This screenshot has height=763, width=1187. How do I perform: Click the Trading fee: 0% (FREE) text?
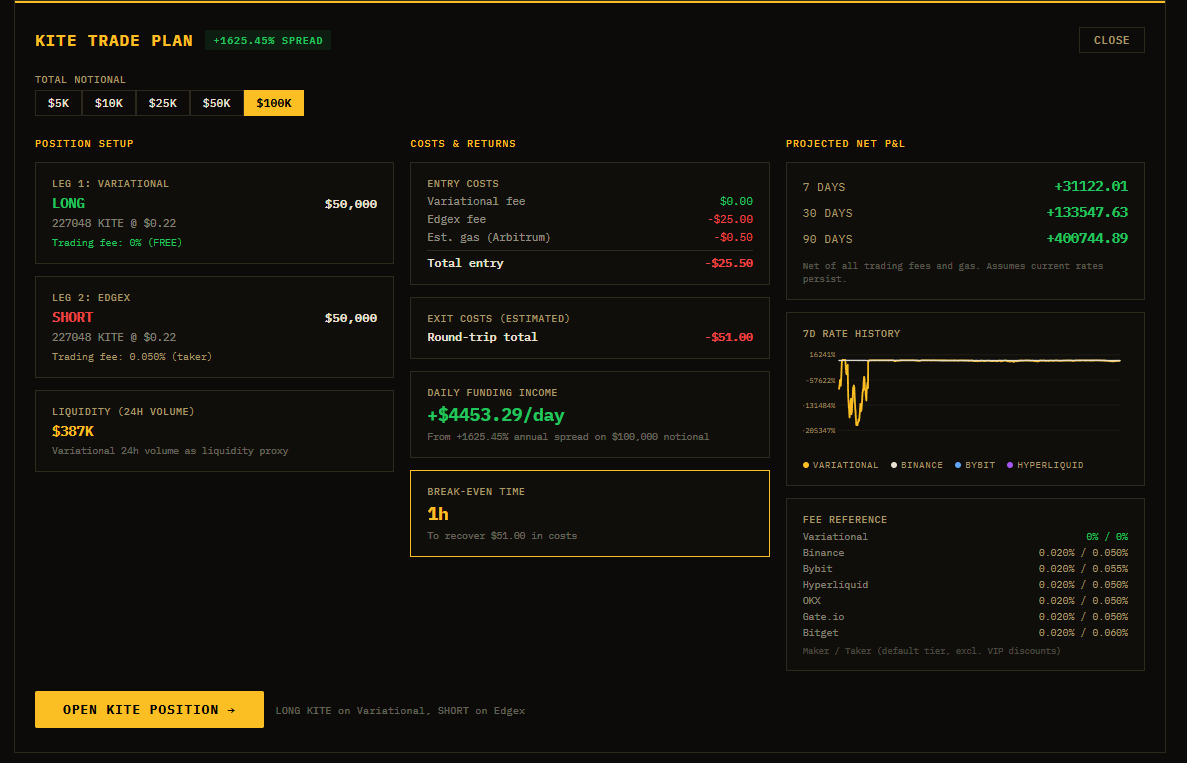pos(117,243)
